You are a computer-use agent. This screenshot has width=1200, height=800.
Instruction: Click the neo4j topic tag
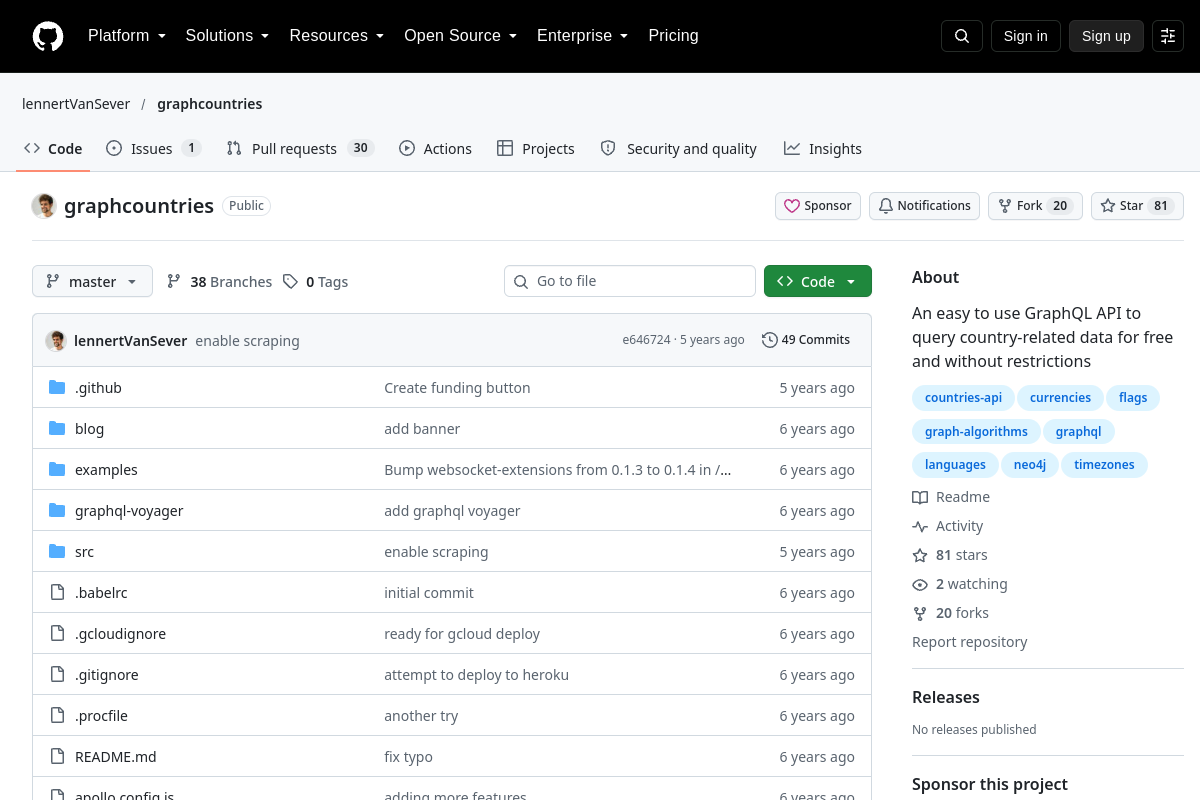[1029, 465]
